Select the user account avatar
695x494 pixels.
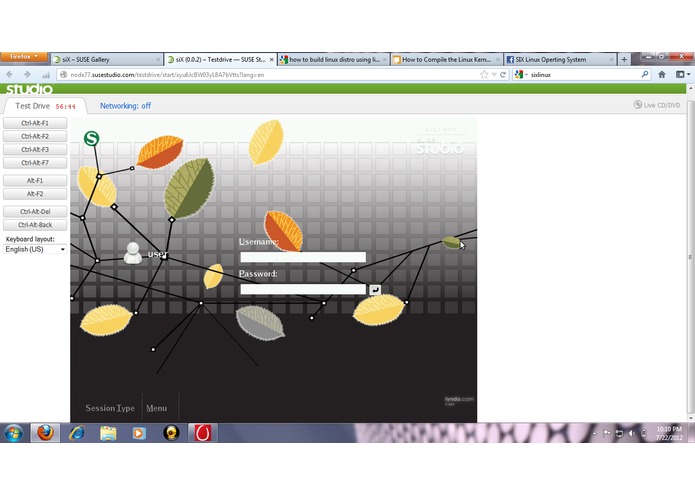click(x=133, y=253)
